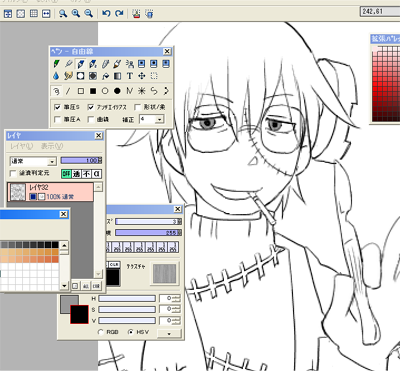Select the gradient fill tool
This screenshot has height=371, width=400.
coord(117,76)
